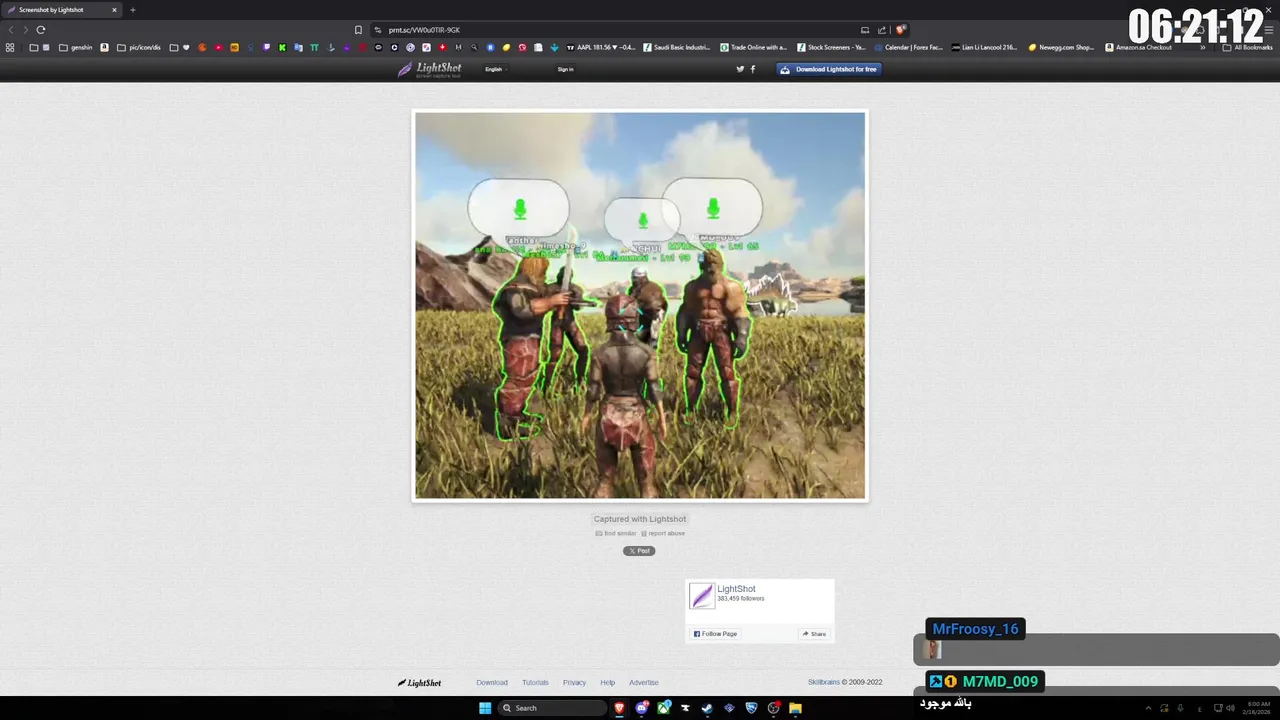Screen dimensions: 1280x720
Task: Open the Tutorials footer link
Action: [x=535, y=683]
